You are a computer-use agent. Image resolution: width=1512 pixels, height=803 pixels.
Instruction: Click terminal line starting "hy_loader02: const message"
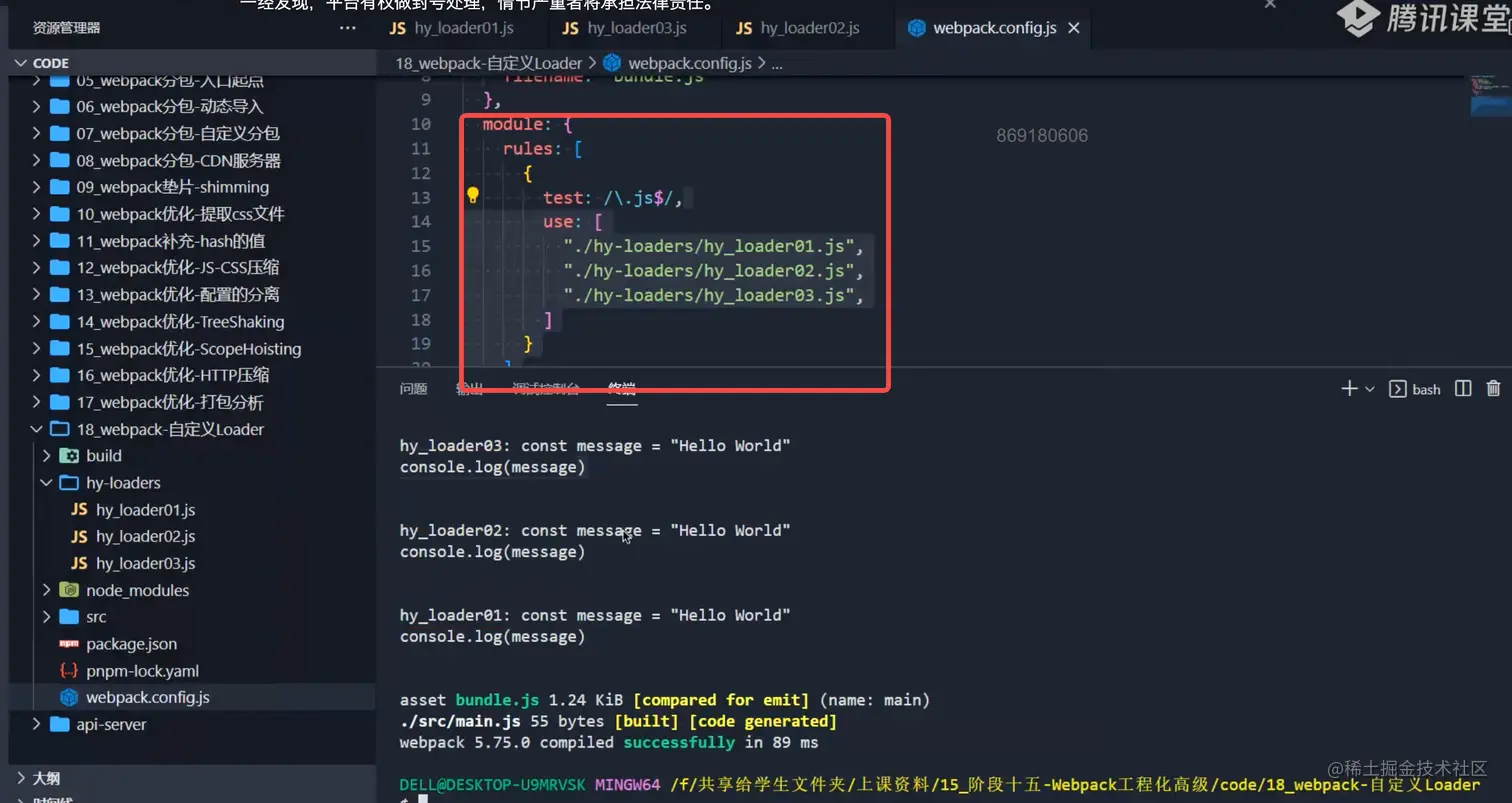(x=595, y=530)
